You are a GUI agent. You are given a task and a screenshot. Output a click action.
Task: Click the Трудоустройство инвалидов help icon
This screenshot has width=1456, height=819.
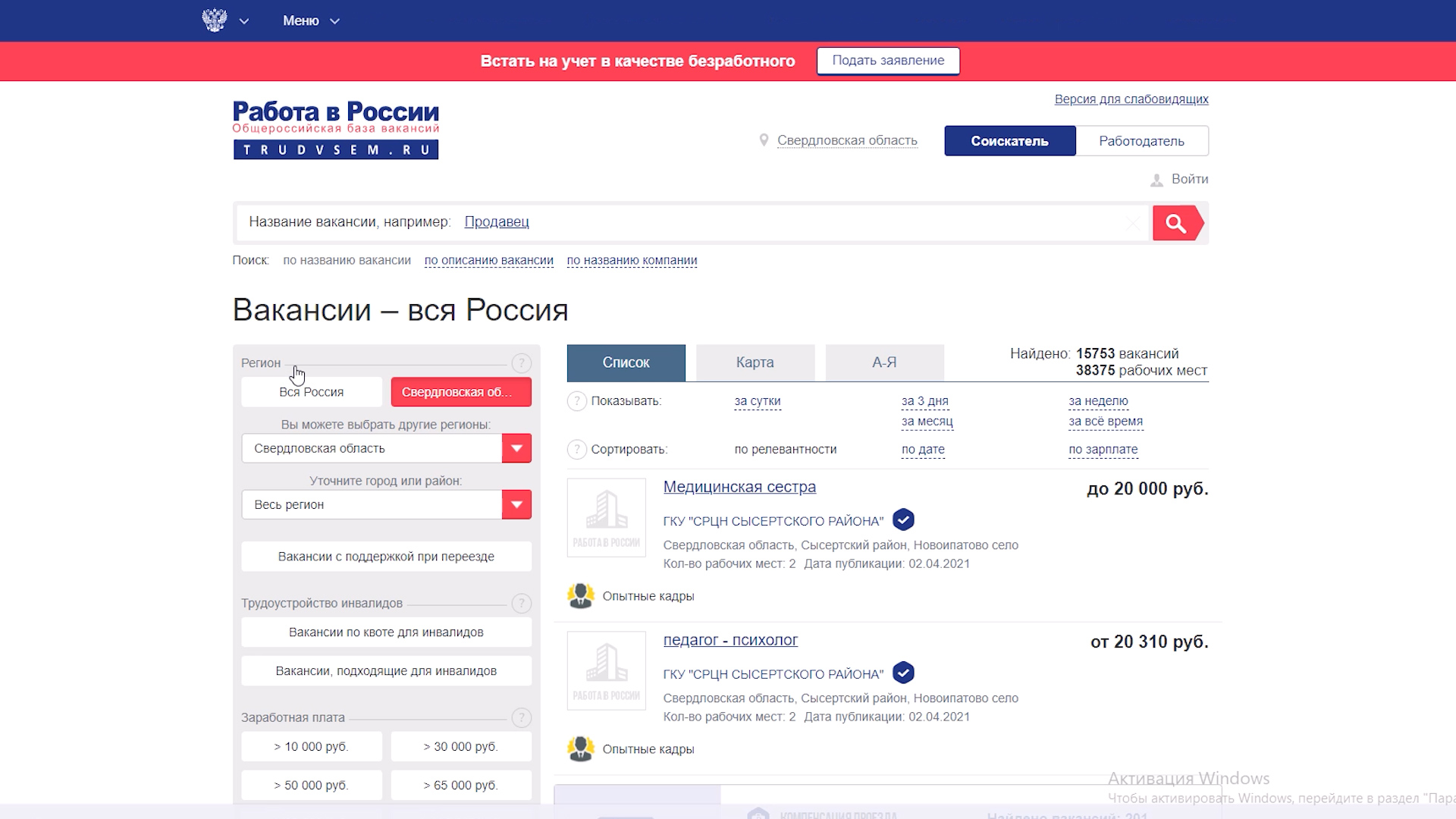coord(521,604)
